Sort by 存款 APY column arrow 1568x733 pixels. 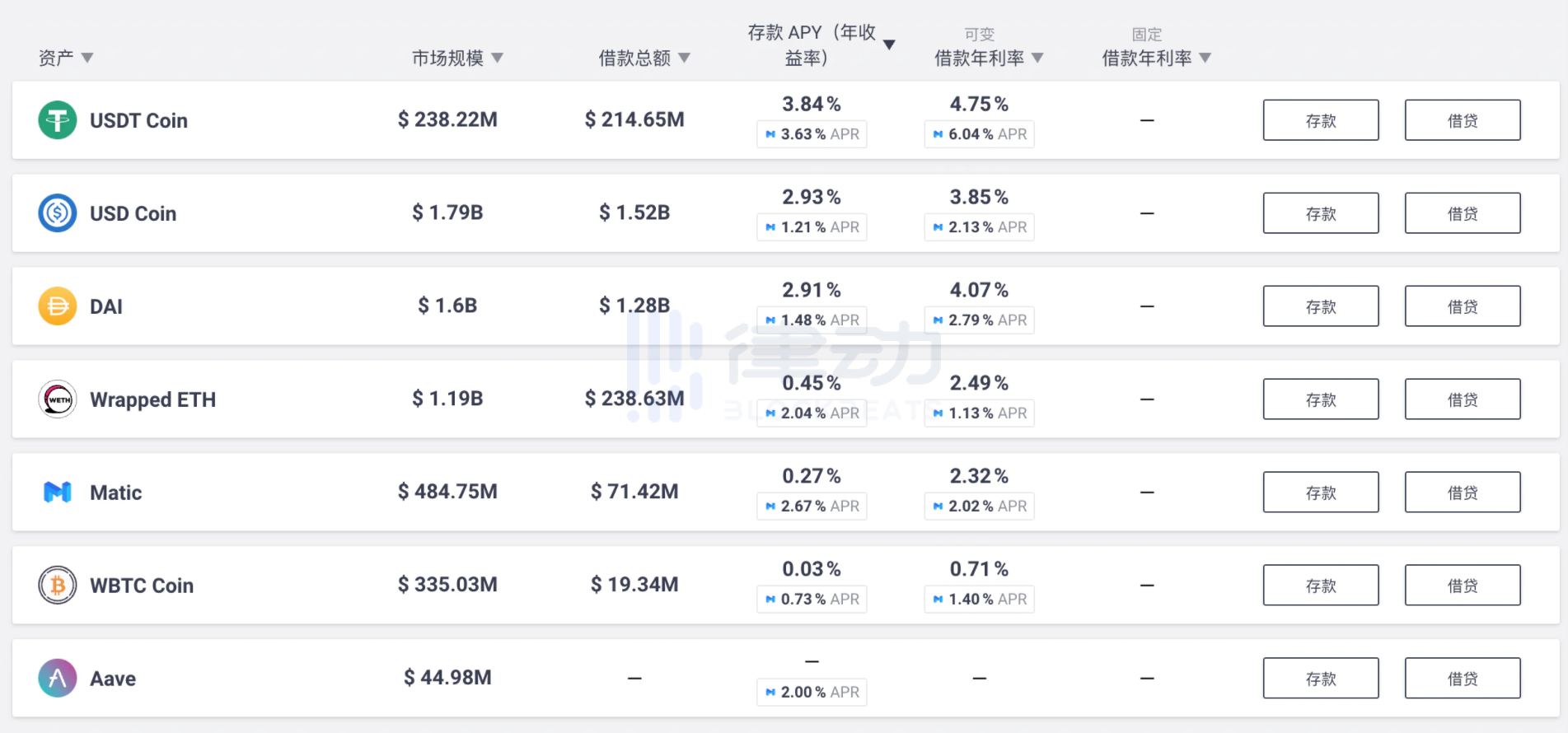pyautogui.click(x=889, y=44)
